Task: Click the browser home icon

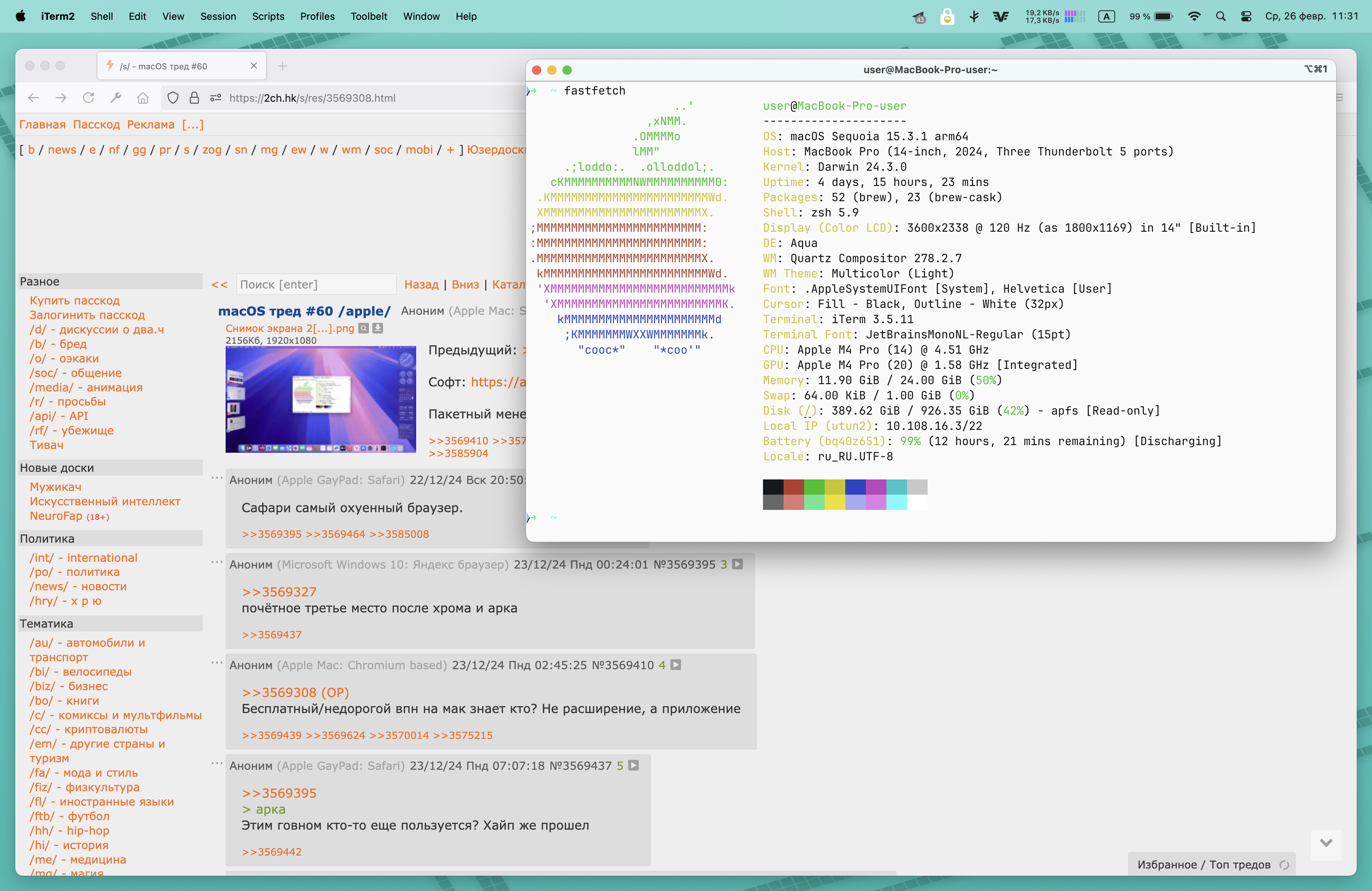Action: [143, 98]
